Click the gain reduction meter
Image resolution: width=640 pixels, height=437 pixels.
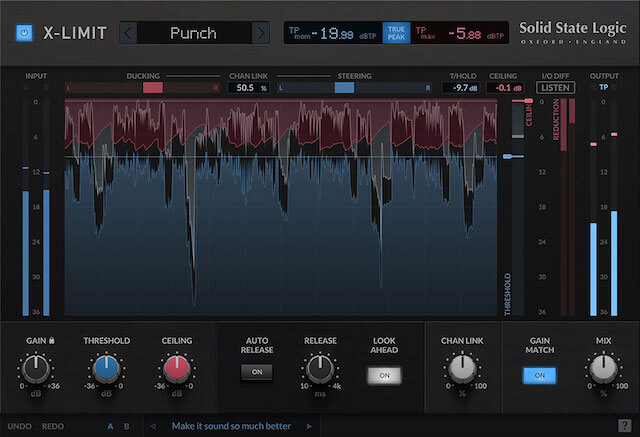click(x=568, y=207)
